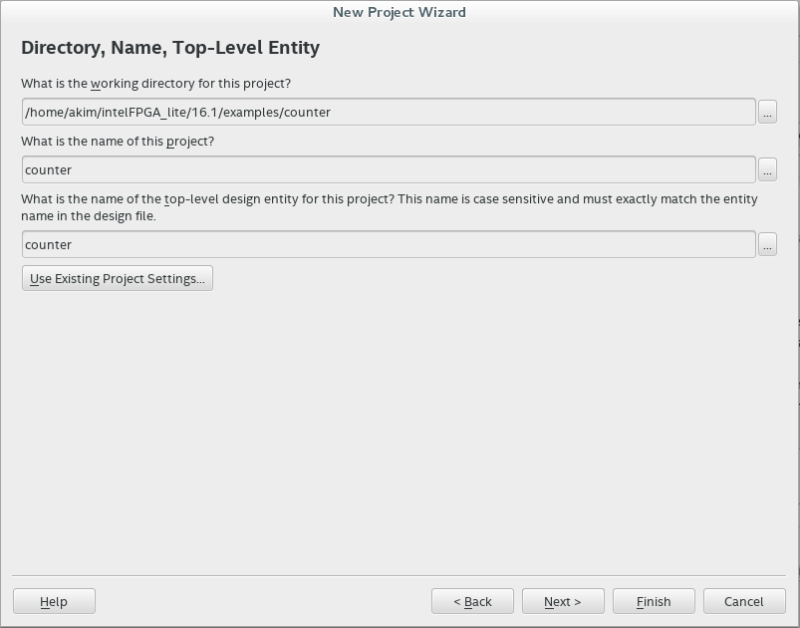Focus the top-level design entity field
This screenshot has width=800, height=628.
pyautogui.click(x=389, y=244)
